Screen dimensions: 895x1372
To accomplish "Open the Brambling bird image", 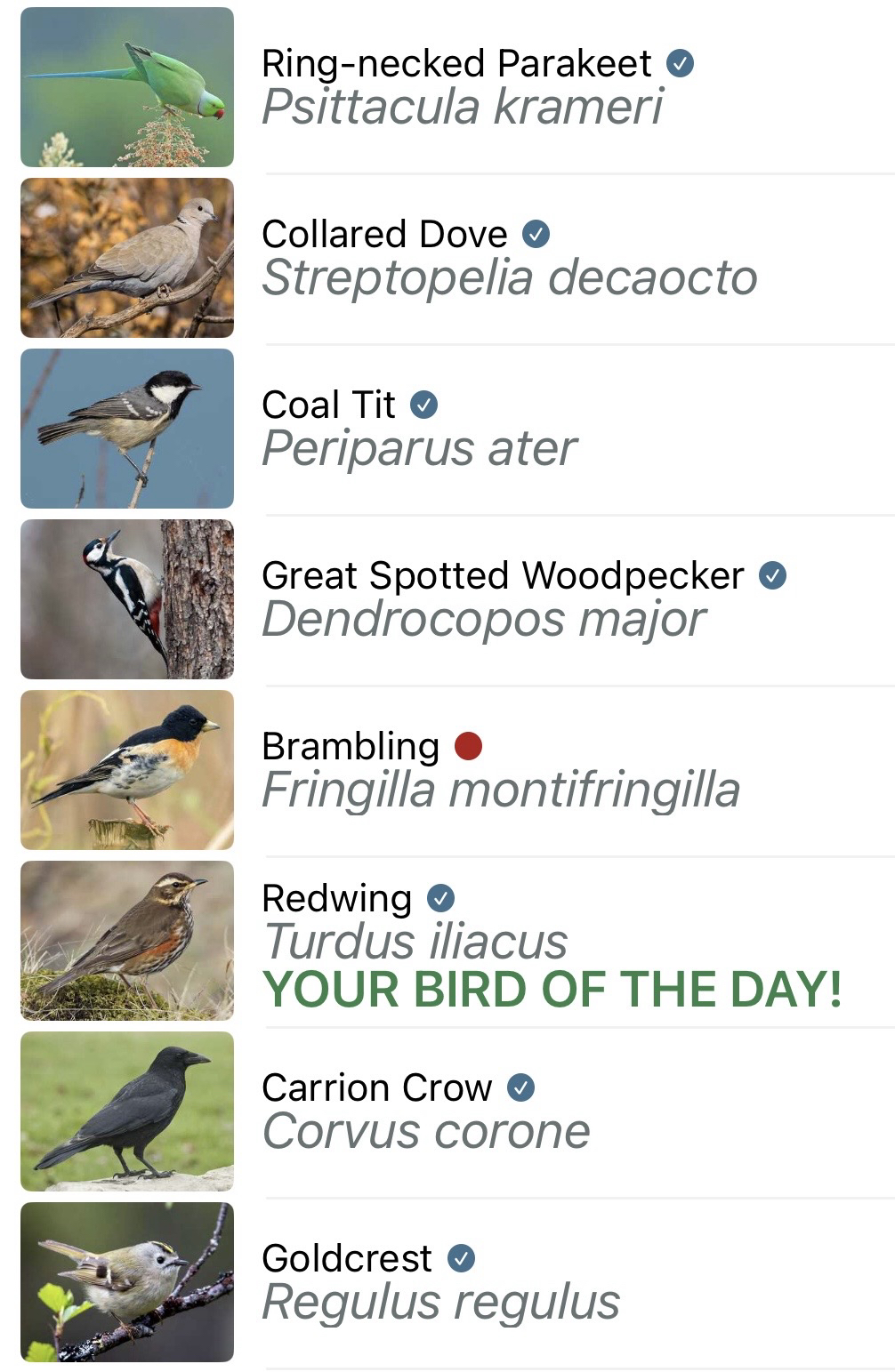I will [127, 770].
